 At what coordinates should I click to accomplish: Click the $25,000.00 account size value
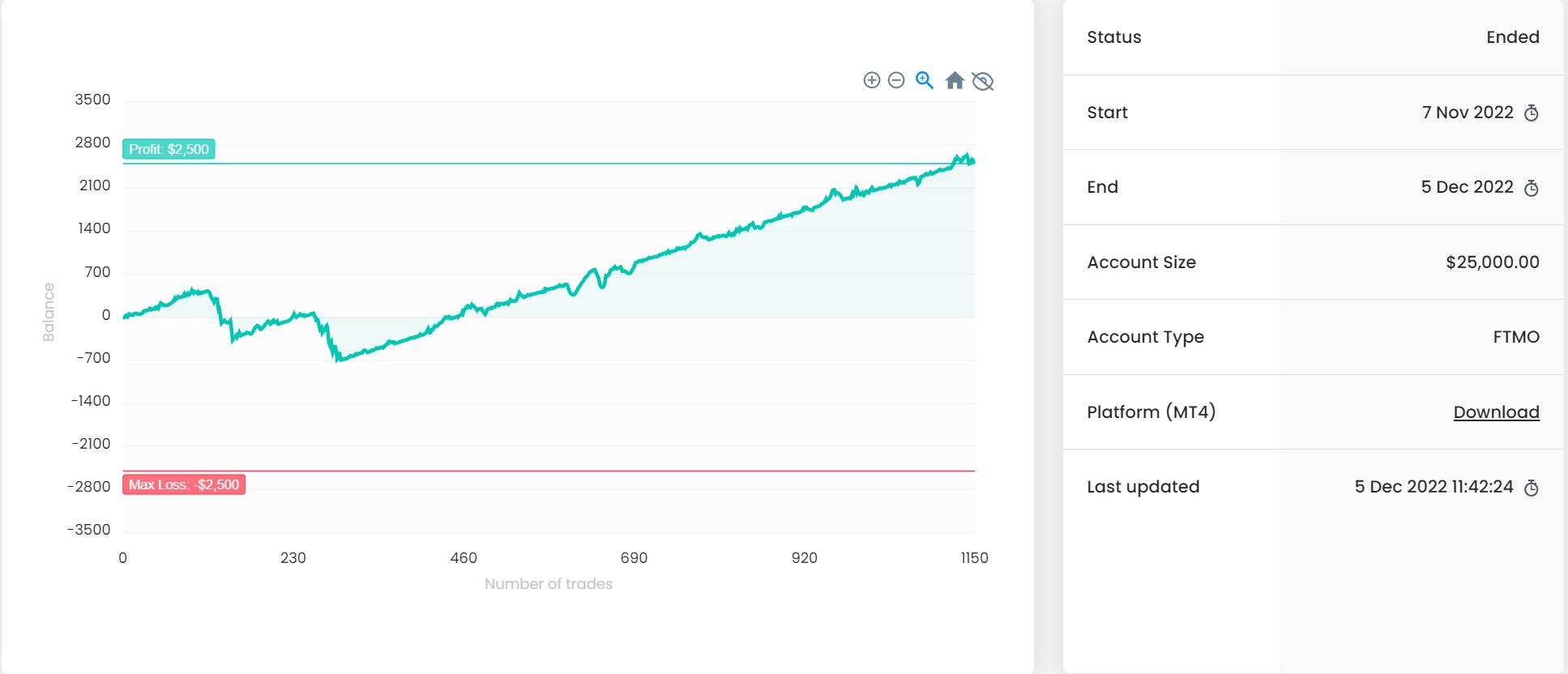1492,262
